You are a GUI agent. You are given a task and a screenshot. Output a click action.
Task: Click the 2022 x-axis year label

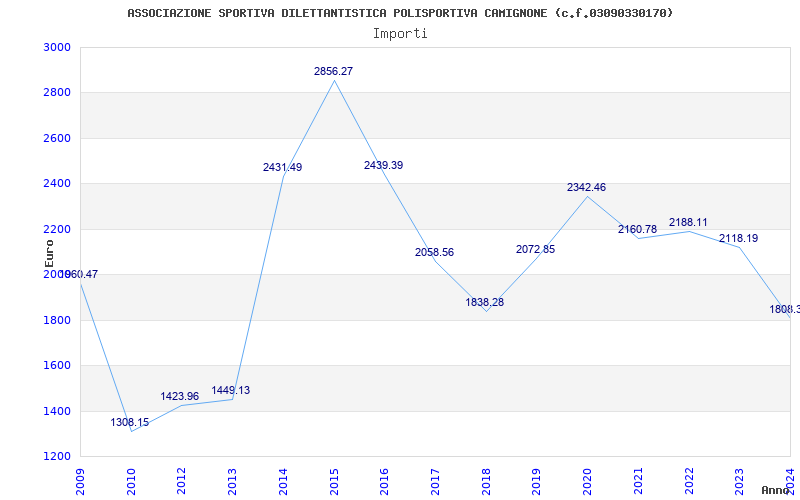689,482
